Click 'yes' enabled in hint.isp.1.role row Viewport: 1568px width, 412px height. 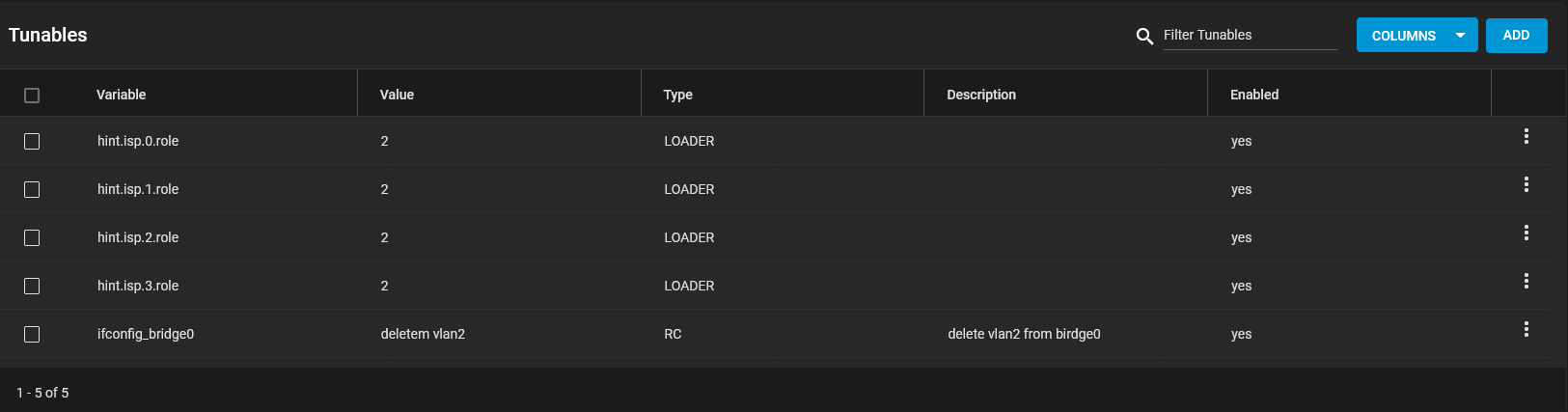click(1241, 189)
